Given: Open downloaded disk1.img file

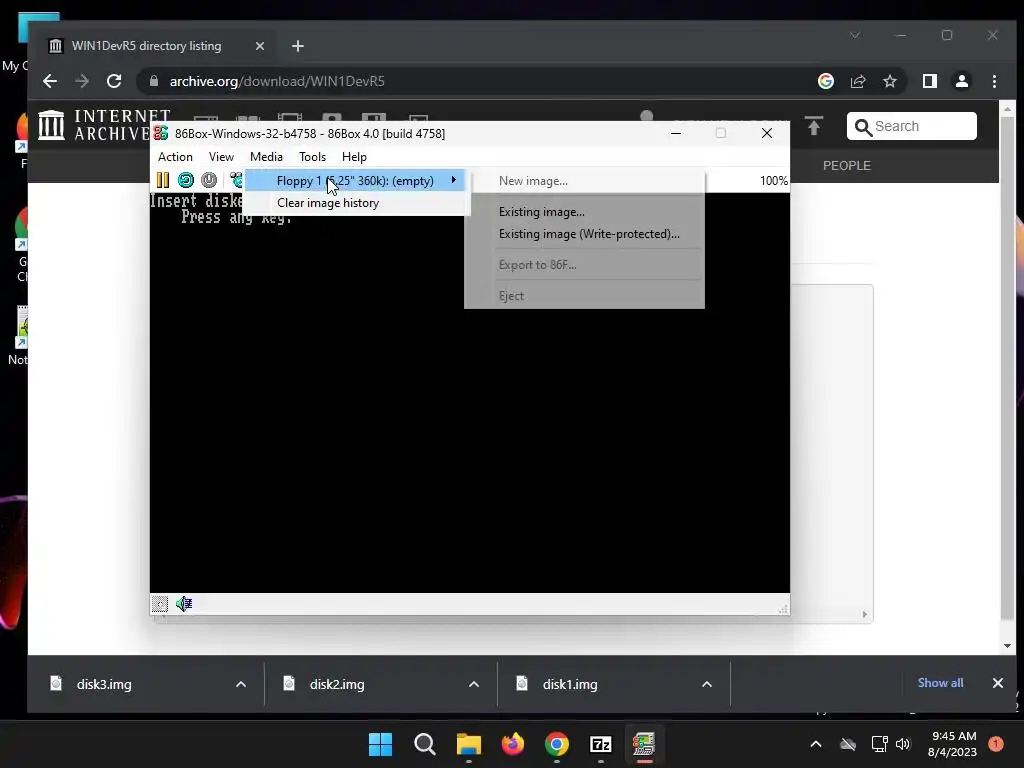Looking at the screenshot, I should [x=570, y=684].
